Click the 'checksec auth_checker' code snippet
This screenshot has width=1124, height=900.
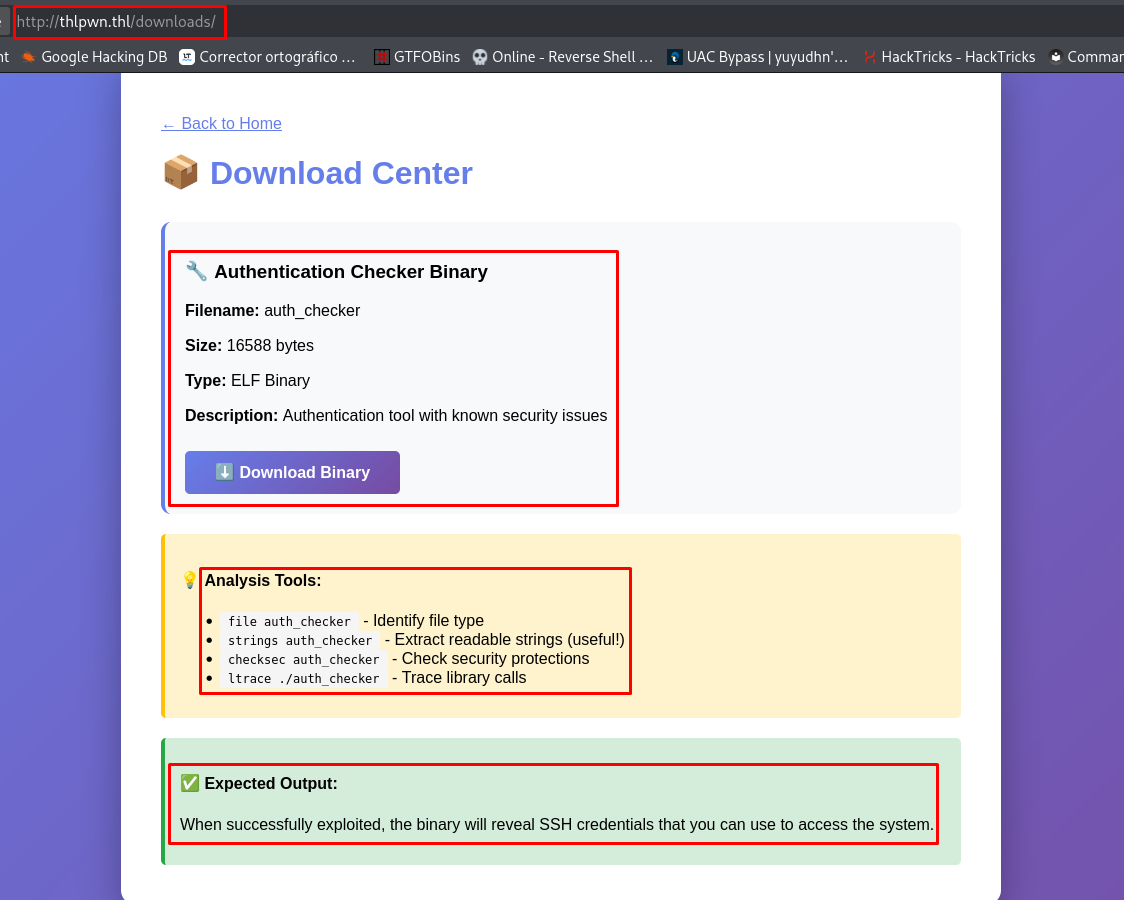point(303,660)
